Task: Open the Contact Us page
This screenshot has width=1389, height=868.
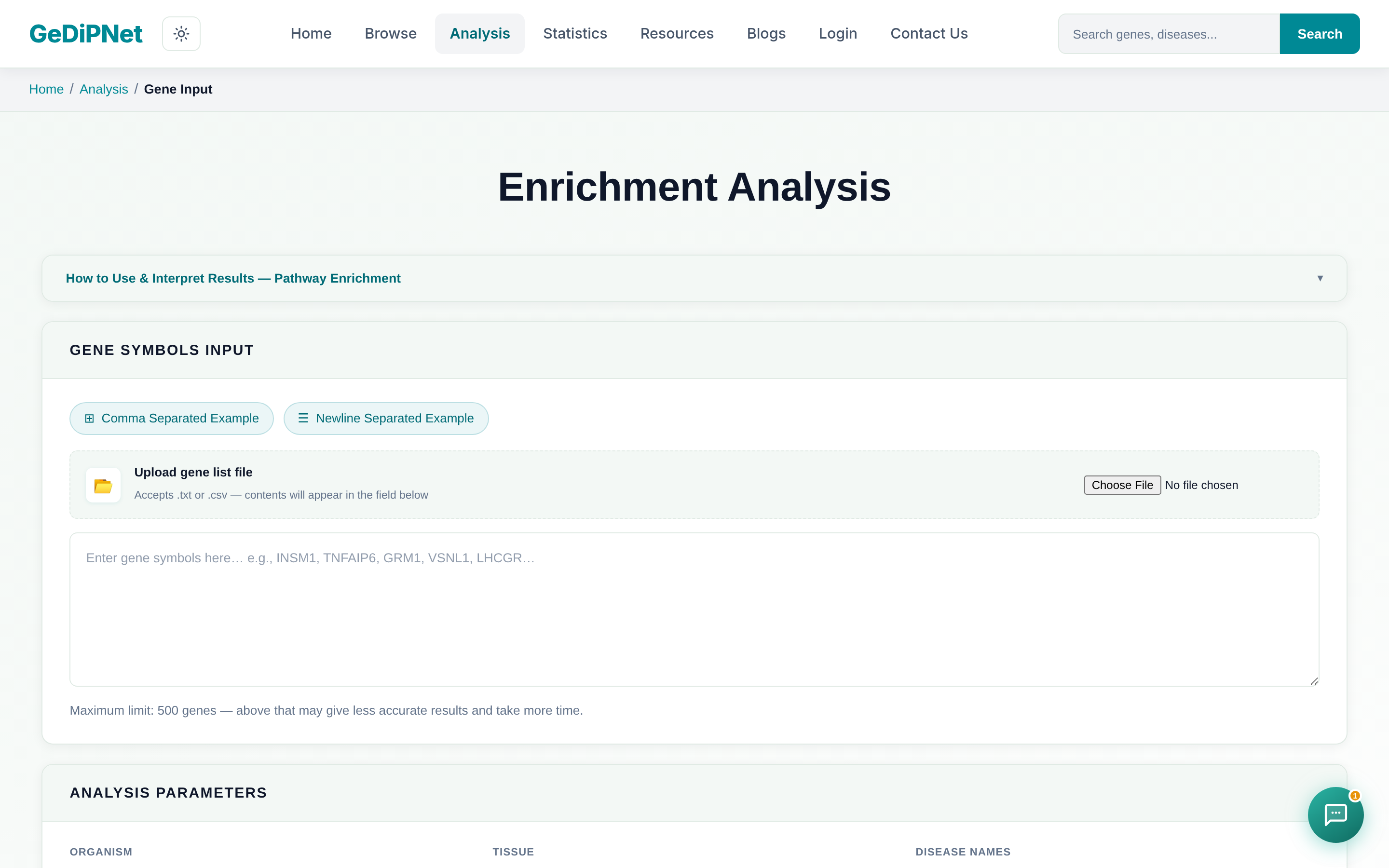Action: pyautogui.click(x=929, y=34)
